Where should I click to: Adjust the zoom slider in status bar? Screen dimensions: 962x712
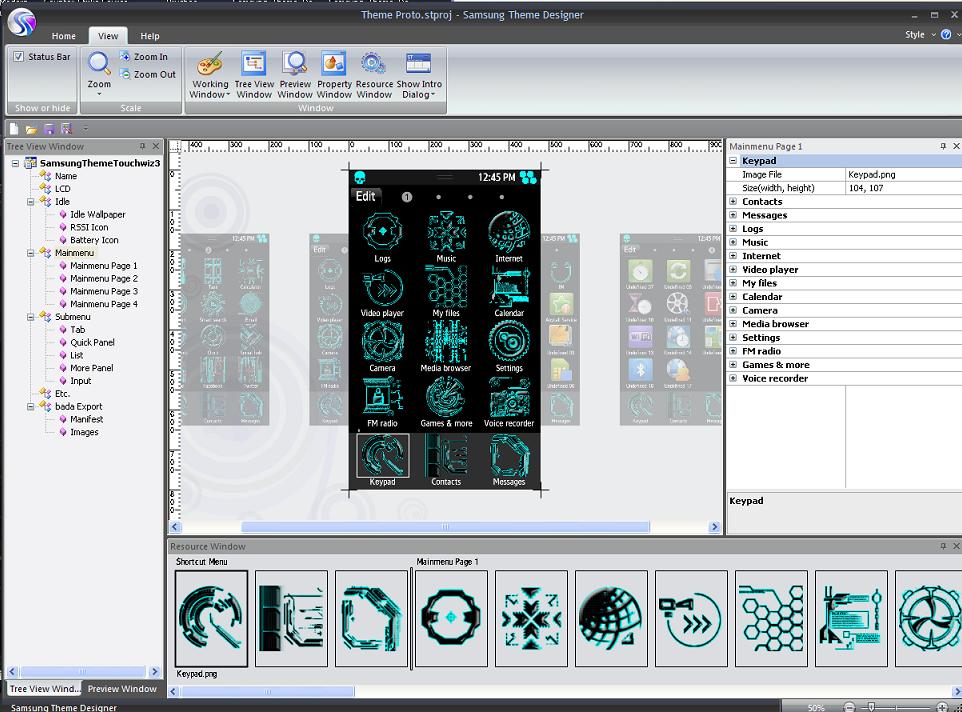click(x=871, y=707)
